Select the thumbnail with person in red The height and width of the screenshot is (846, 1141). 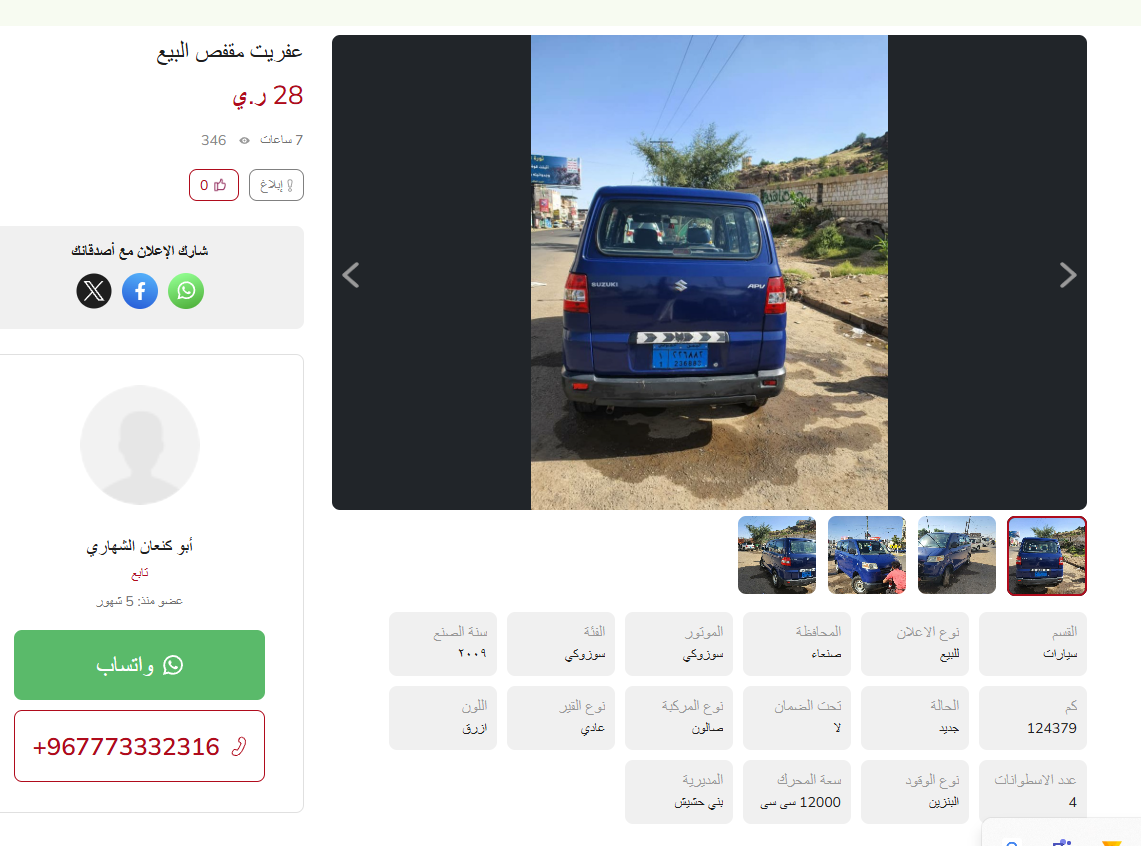(867, 556)
